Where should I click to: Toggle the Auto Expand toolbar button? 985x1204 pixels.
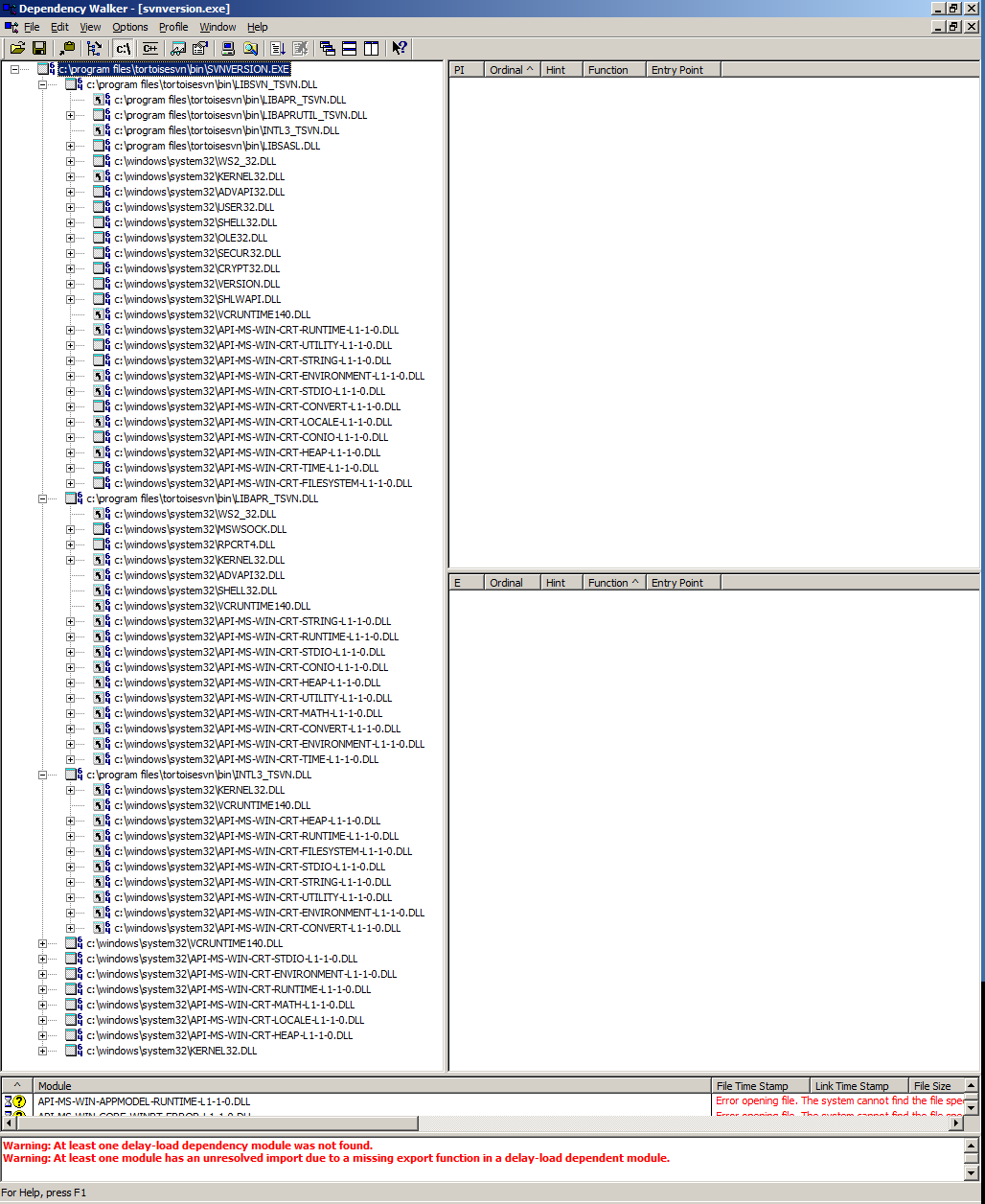coord(94,48)
